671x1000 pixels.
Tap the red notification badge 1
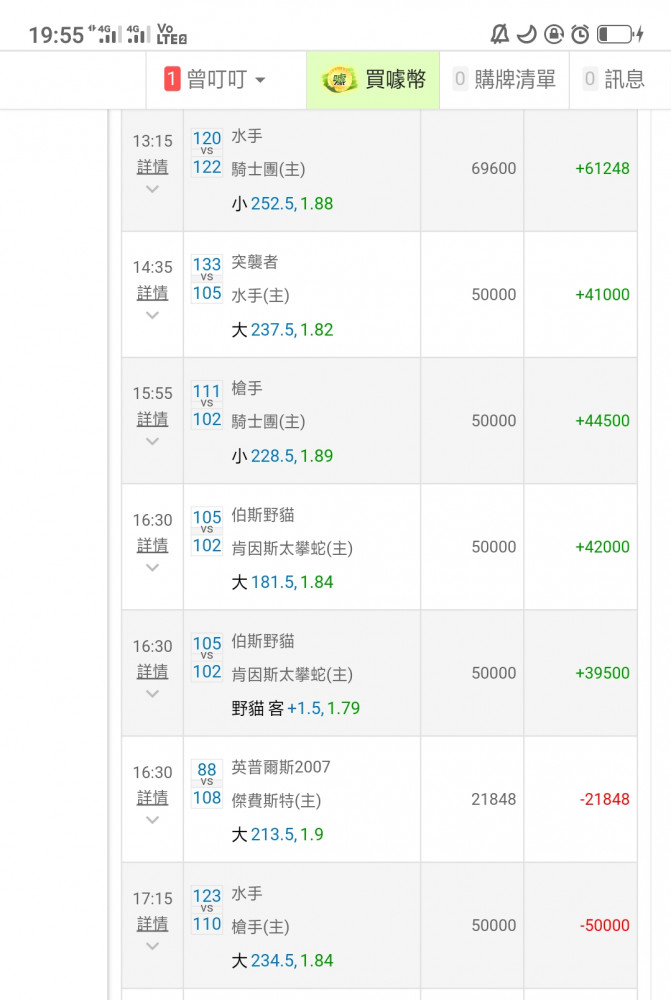[x=172, y=80]
